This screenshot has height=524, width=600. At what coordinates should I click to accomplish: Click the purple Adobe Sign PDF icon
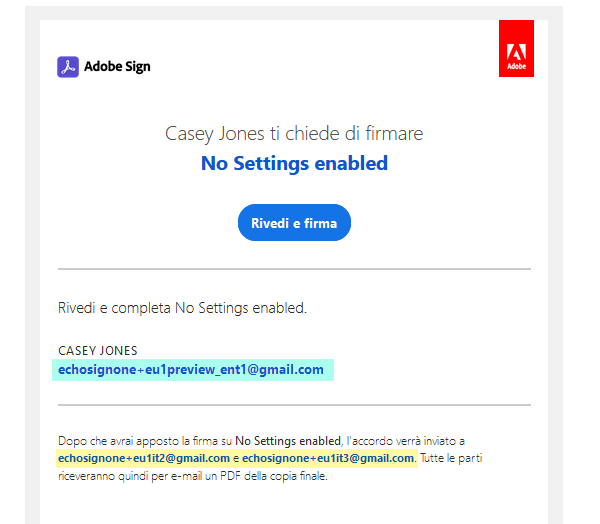pos(68,67)
